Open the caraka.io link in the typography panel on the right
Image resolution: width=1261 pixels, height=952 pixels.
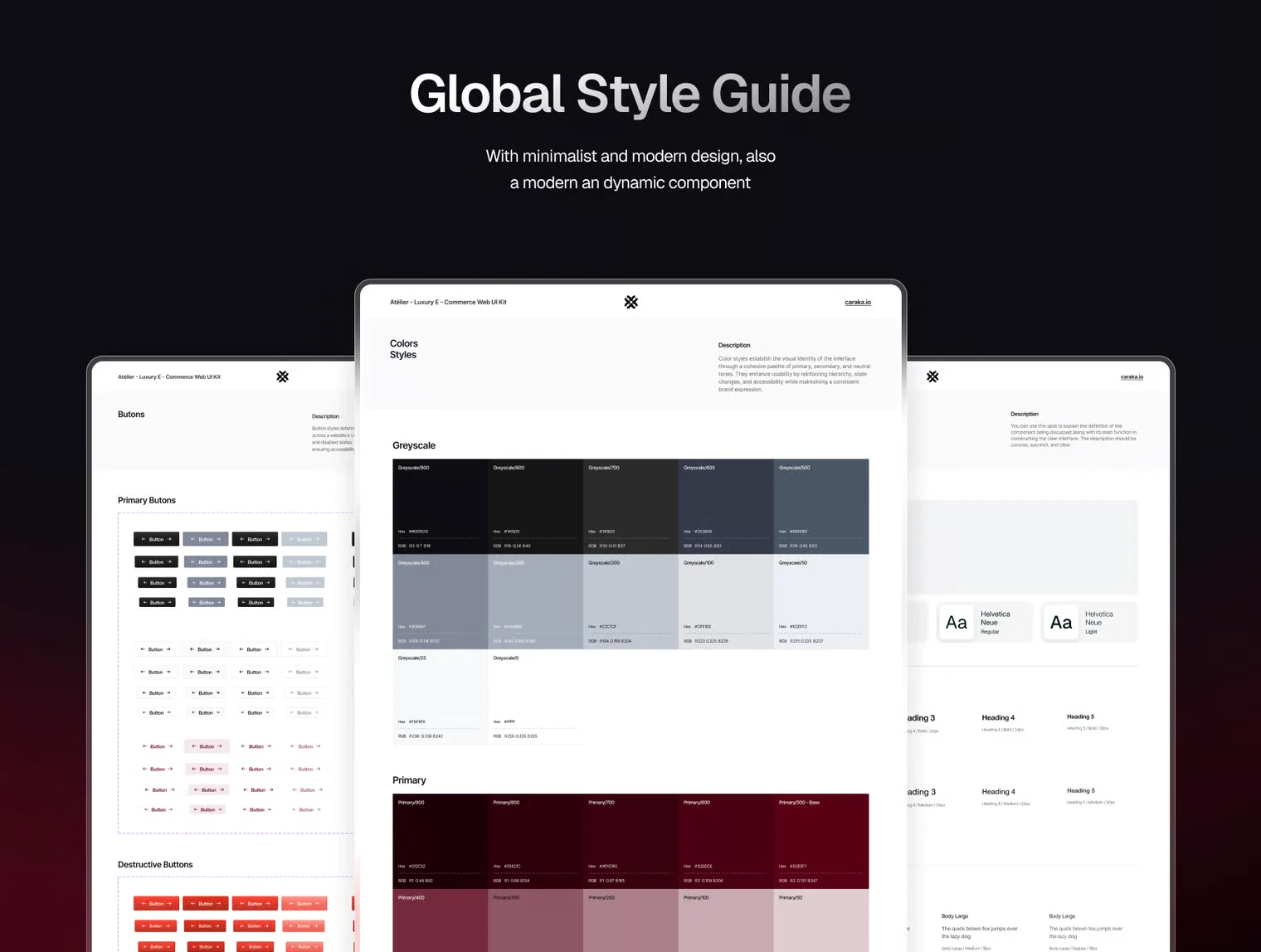point(1132,376)
